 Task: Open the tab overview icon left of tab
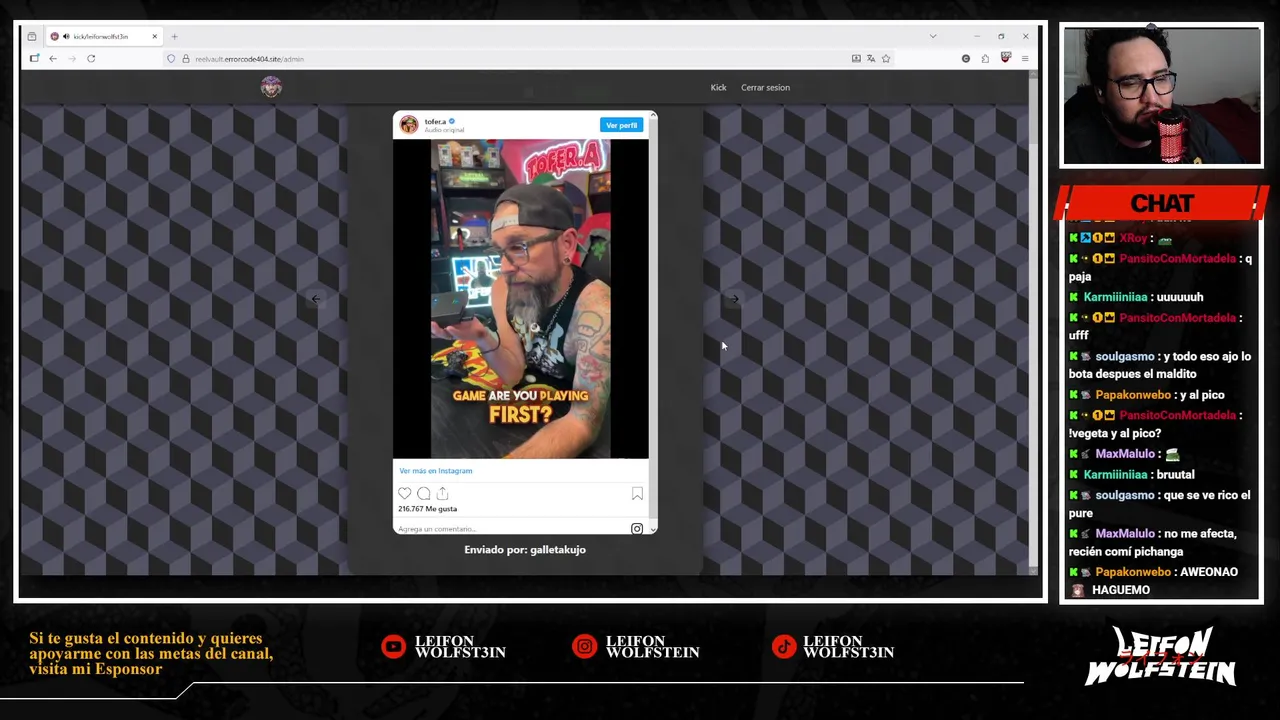click(32, 36)
